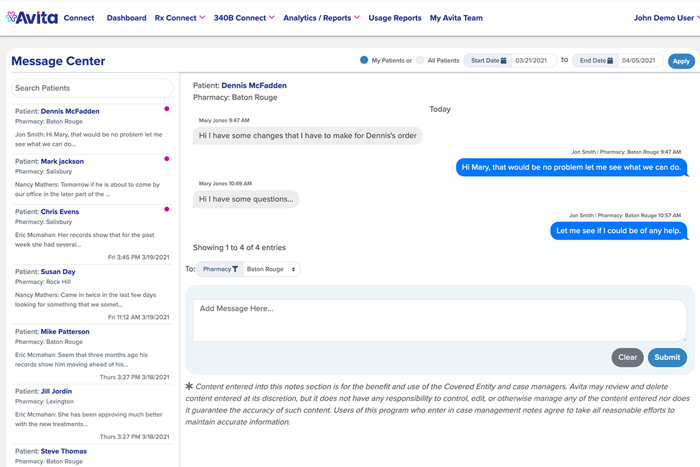
Task: Click 'Showing 1 to 4 of 4 entries' text
Action: pos(239,247)
